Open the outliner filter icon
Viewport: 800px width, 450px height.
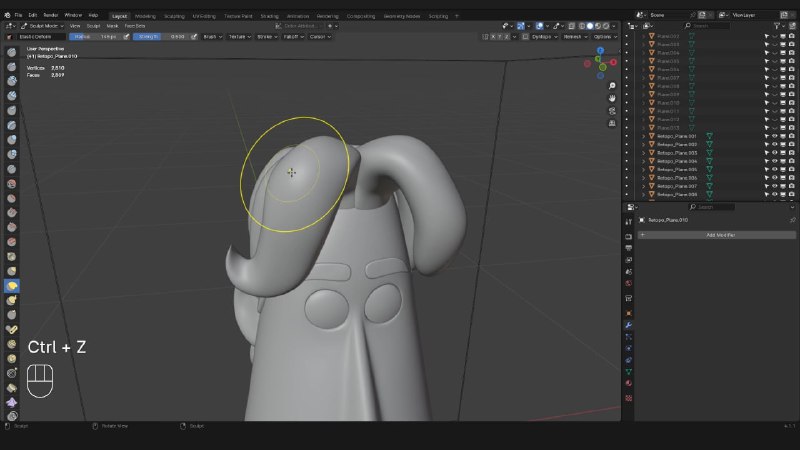coord(777,26)
